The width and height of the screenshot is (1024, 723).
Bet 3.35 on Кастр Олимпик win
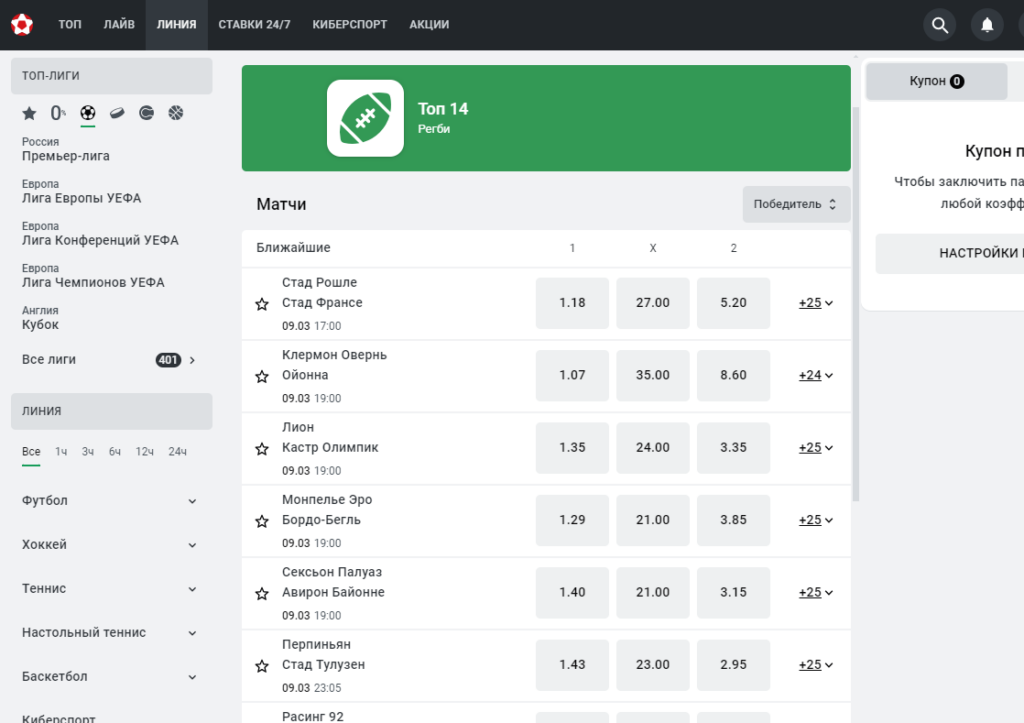pos(733,448)
